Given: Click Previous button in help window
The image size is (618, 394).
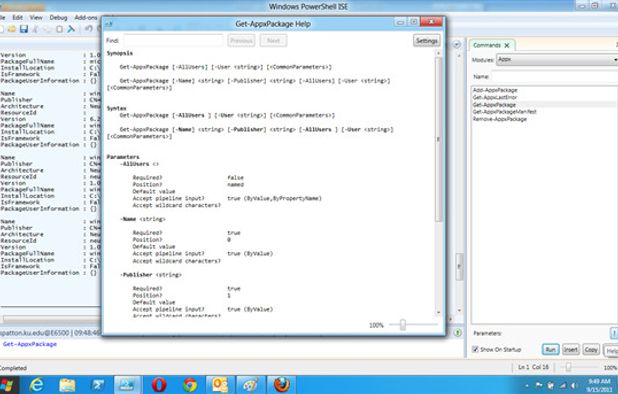Looking at the screenshot, I should click(241, 41).
